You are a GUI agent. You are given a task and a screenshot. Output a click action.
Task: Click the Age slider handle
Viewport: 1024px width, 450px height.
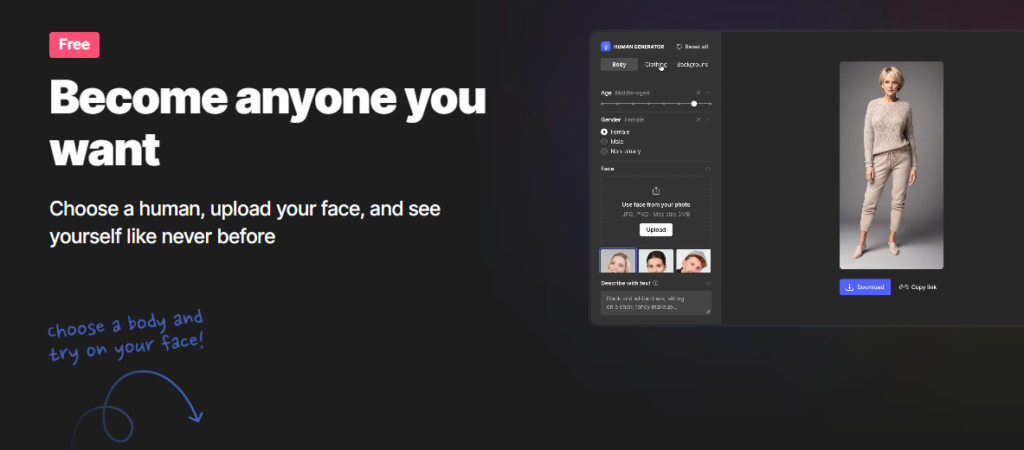tap(694, 103)
